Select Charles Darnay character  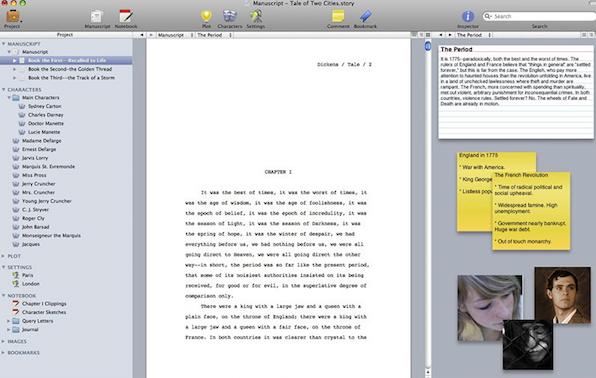point(46,115)
